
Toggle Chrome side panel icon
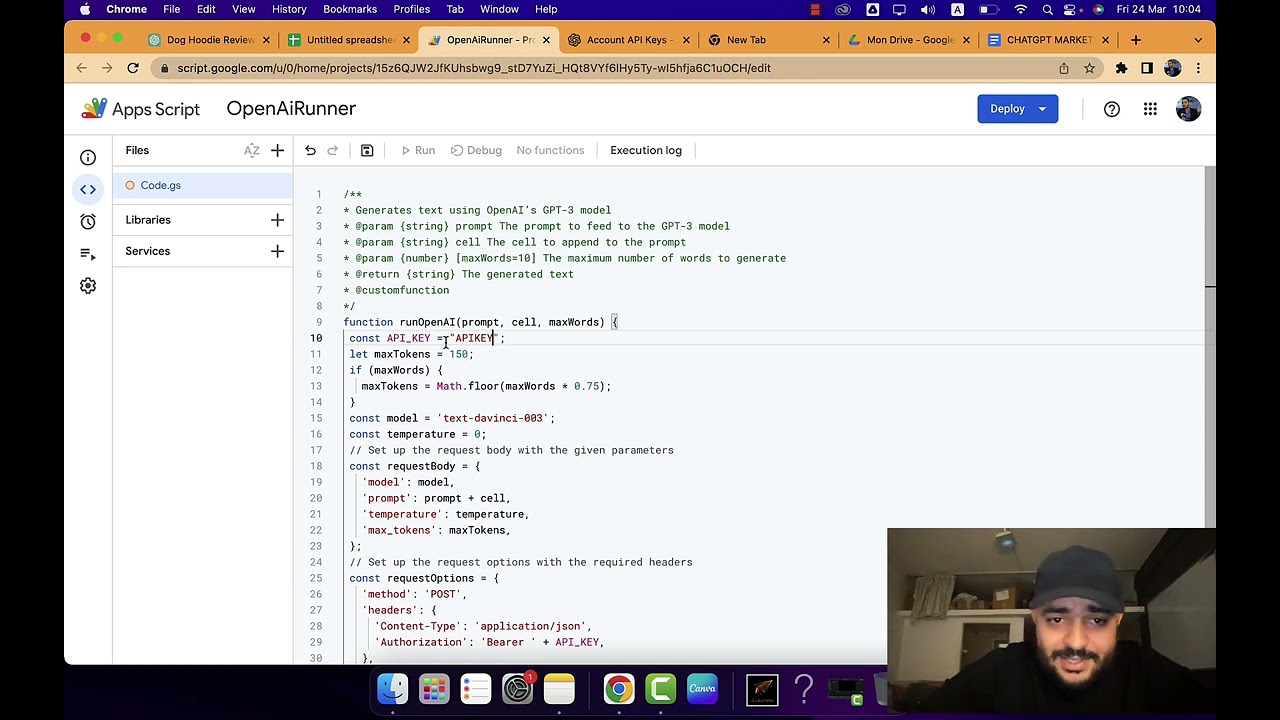1147,68
